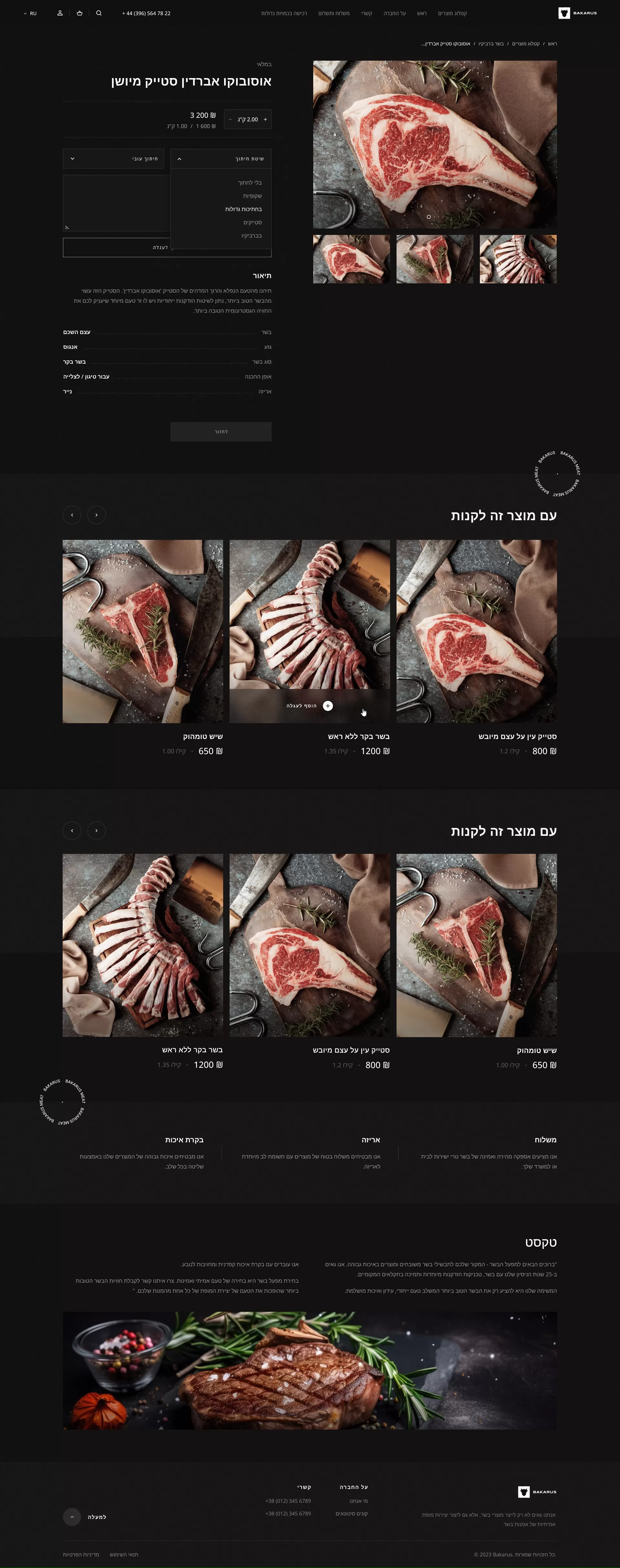Click the Bakarus logo in header

click(x=577, y=13)
